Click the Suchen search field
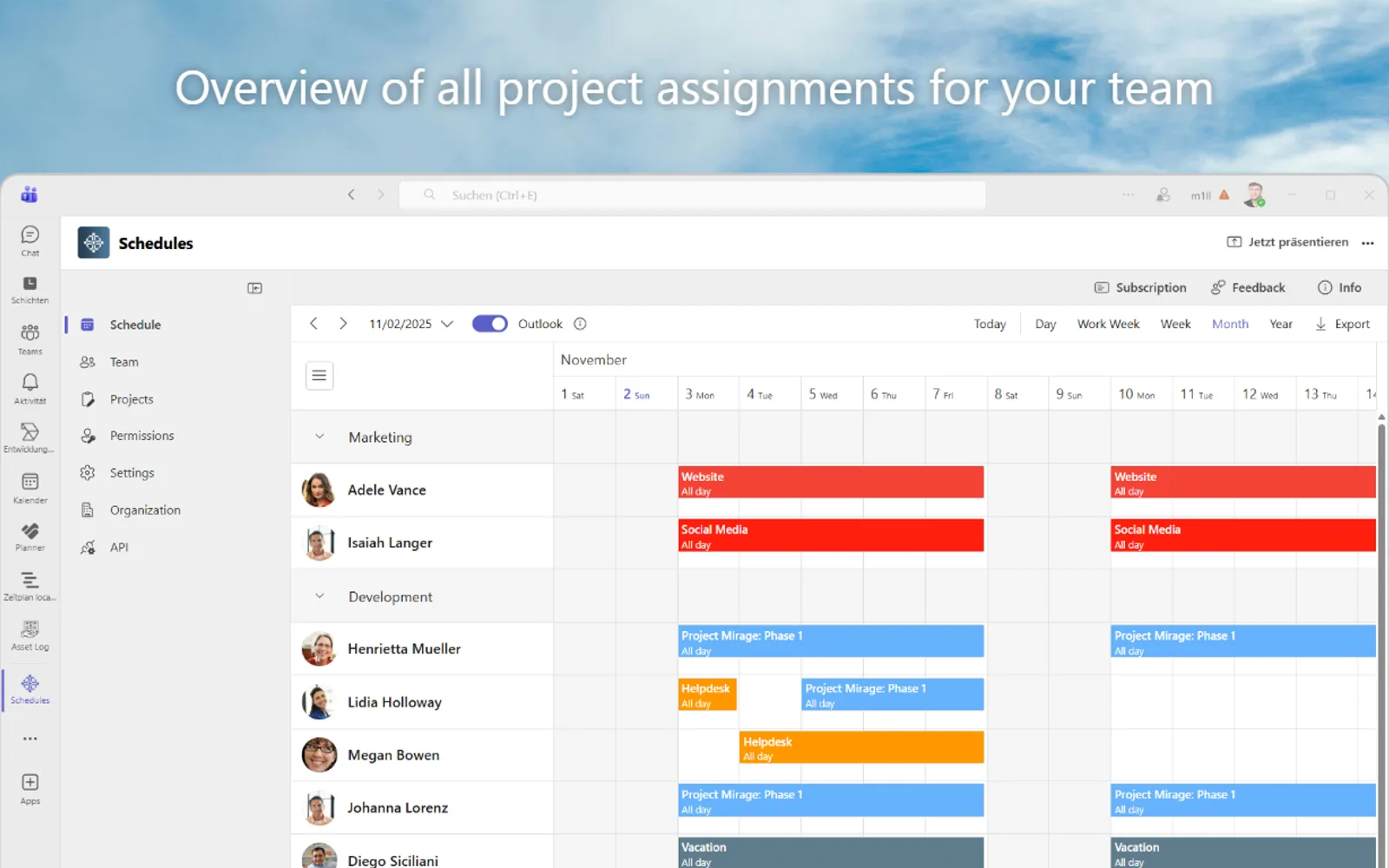Screen dimensions: 1389x868 point(693,194)
